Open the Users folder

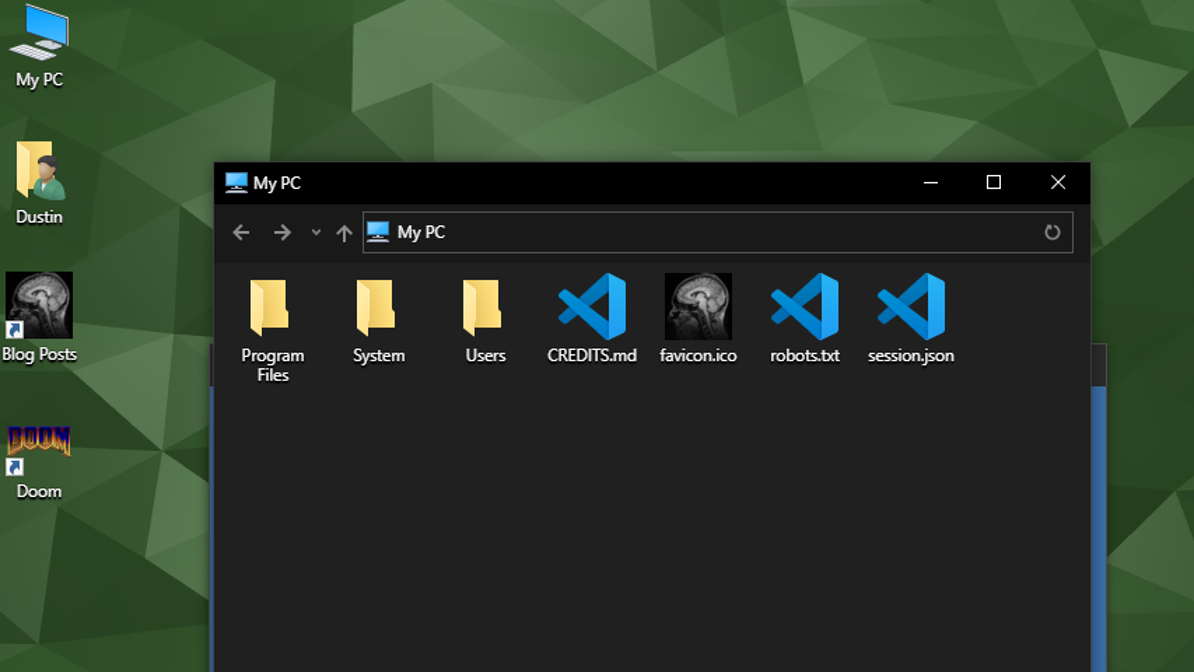click(484, 308)
